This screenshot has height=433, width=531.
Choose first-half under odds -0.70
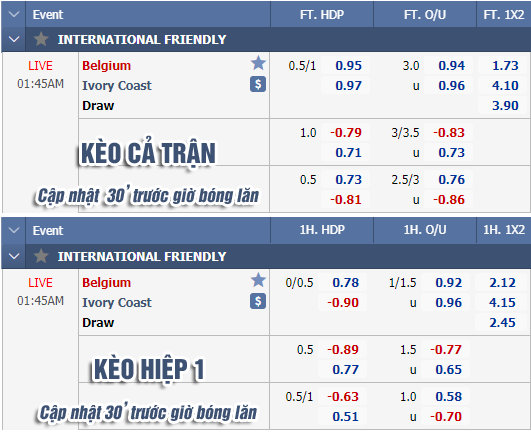[x=446, y=416]
